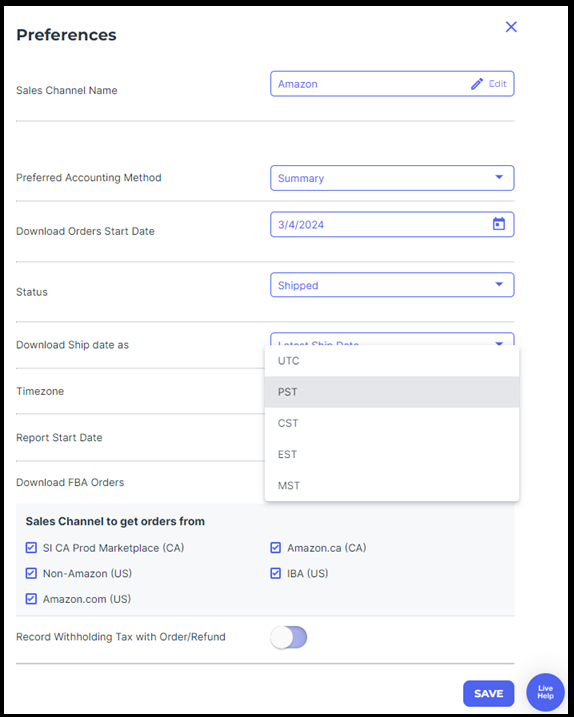
Task: Pick EST from timezone options
Action: [392, 454]
